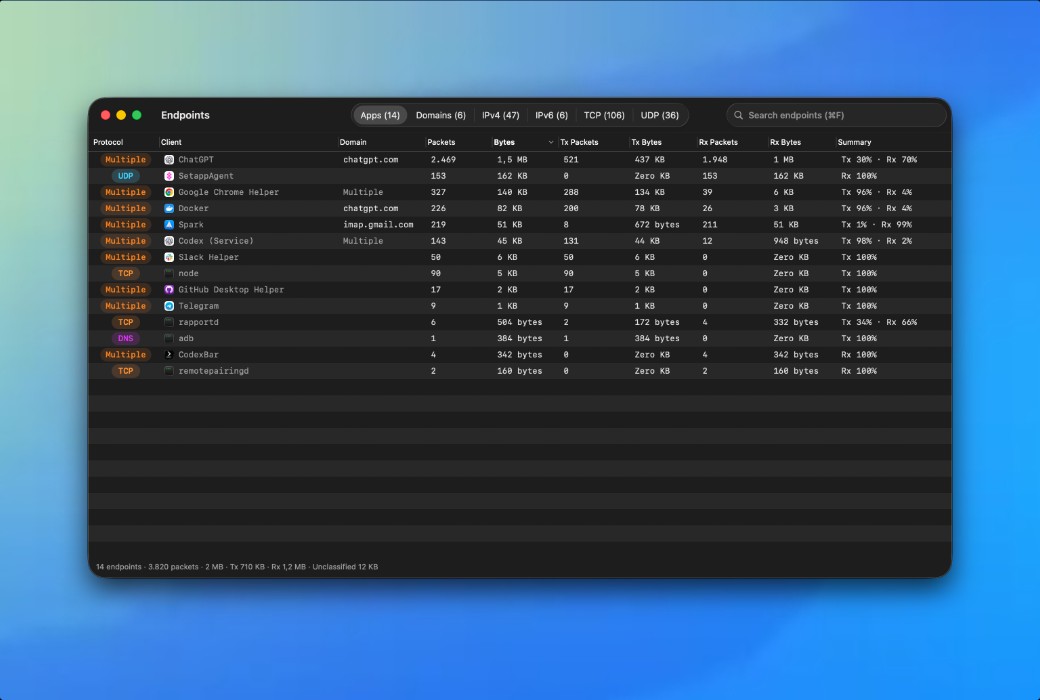Click the 437 KB Tx Bytes cell
1040x700 pixels.
649,160
